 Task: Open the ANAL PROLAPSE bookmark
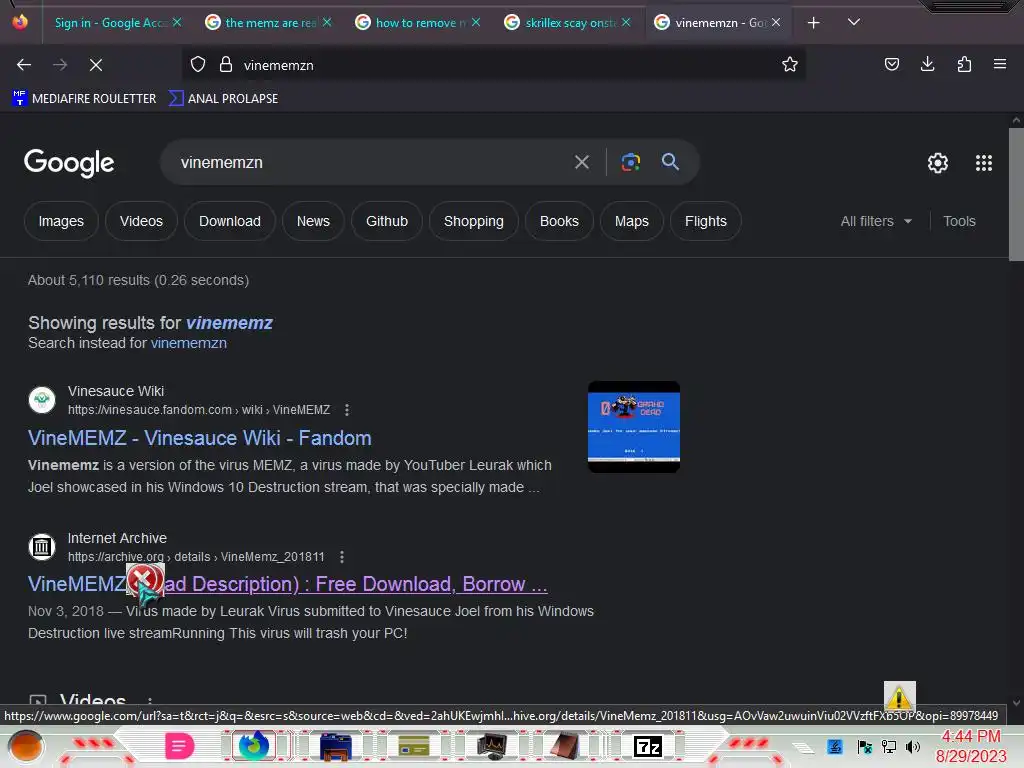tap(223, 99)
